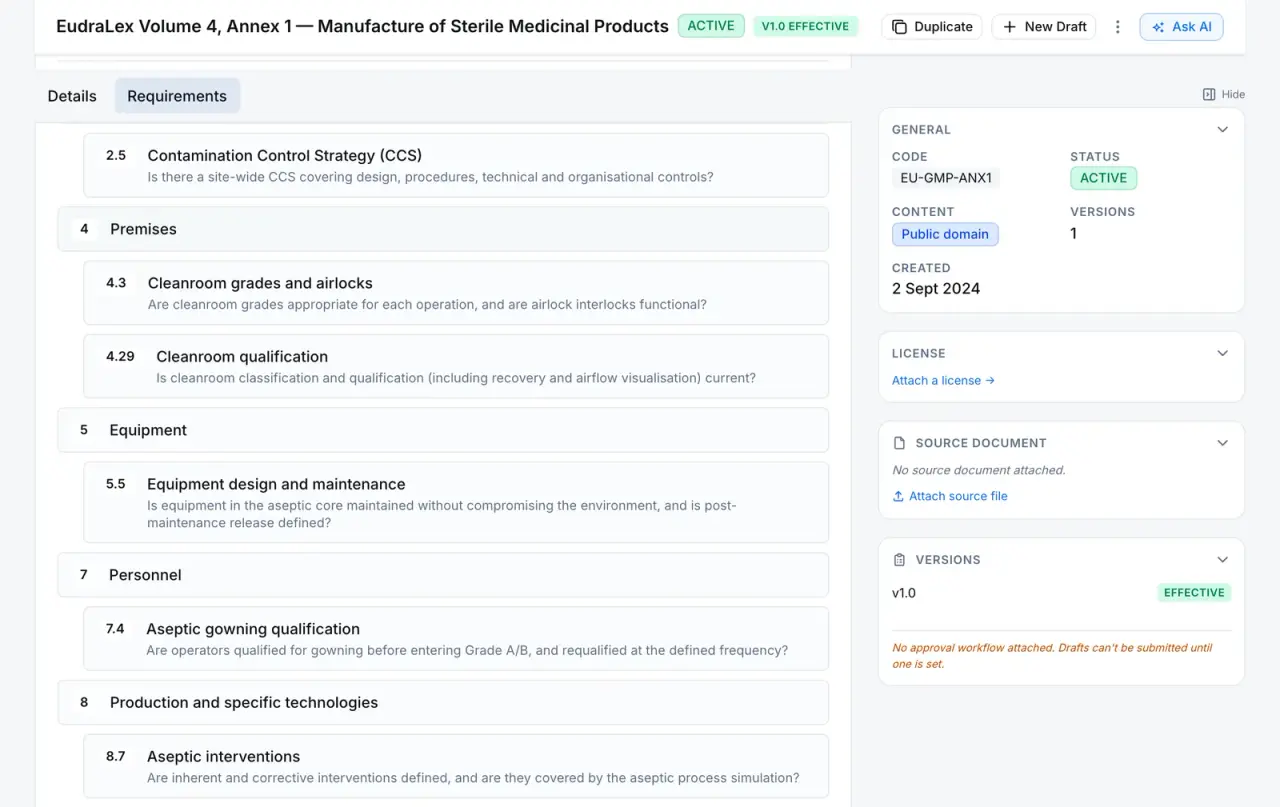Open requirement 4.29 Cleanroom qualification
Image resolution: width=1280 pixels, height=807 pixels.
456,366
